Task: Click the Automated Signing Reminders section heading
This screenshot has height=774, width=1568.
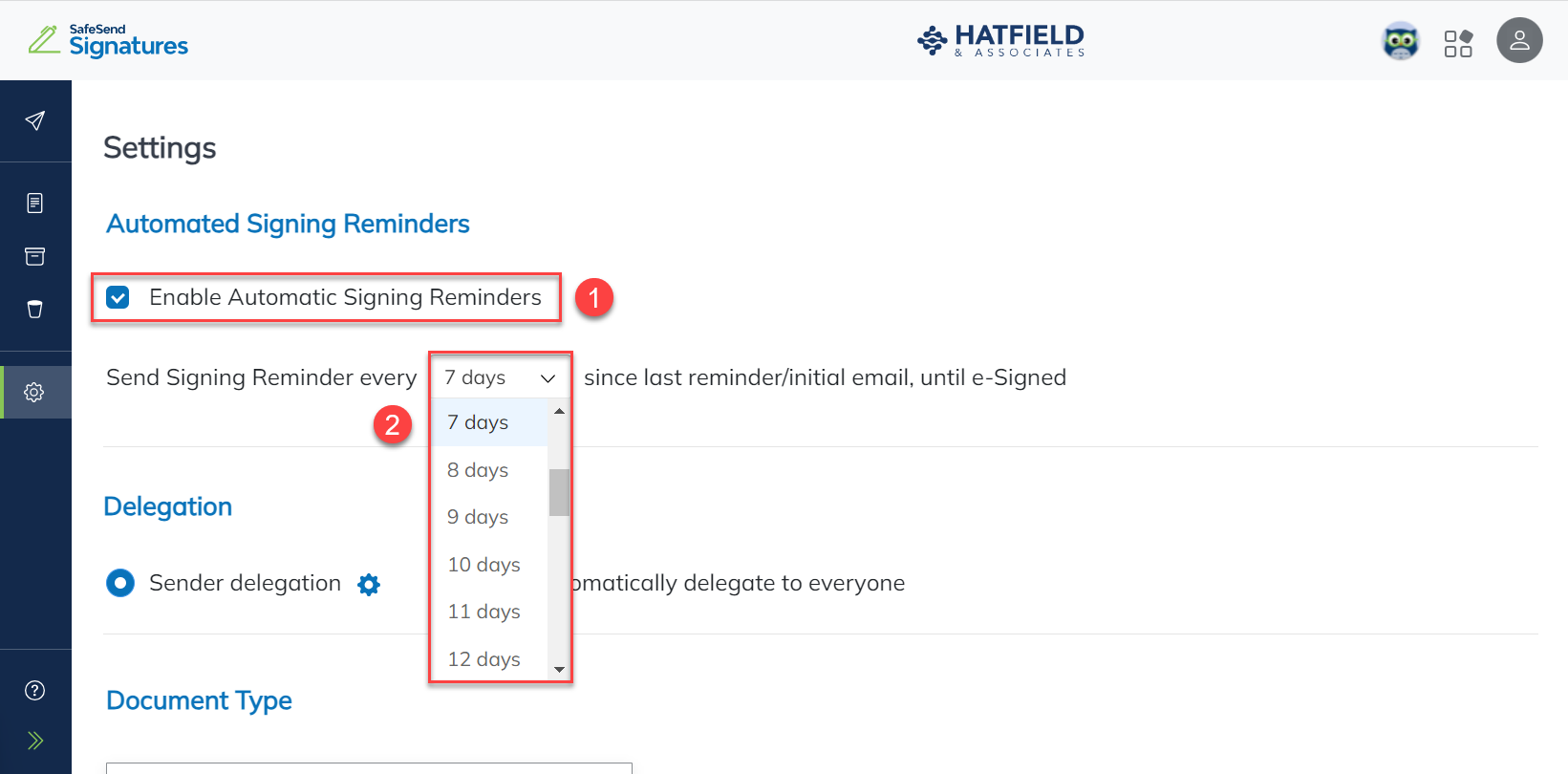Action: point(288,224)
